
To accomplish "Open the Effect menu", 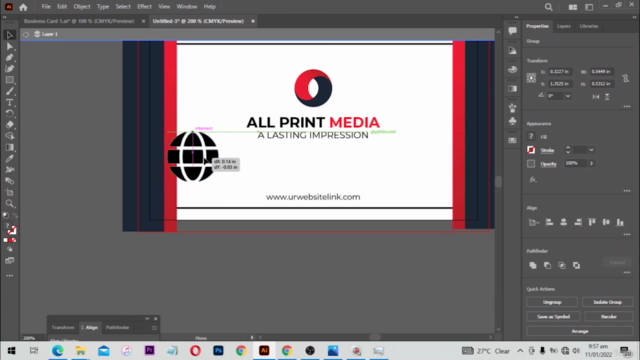I will pos(144,7).
